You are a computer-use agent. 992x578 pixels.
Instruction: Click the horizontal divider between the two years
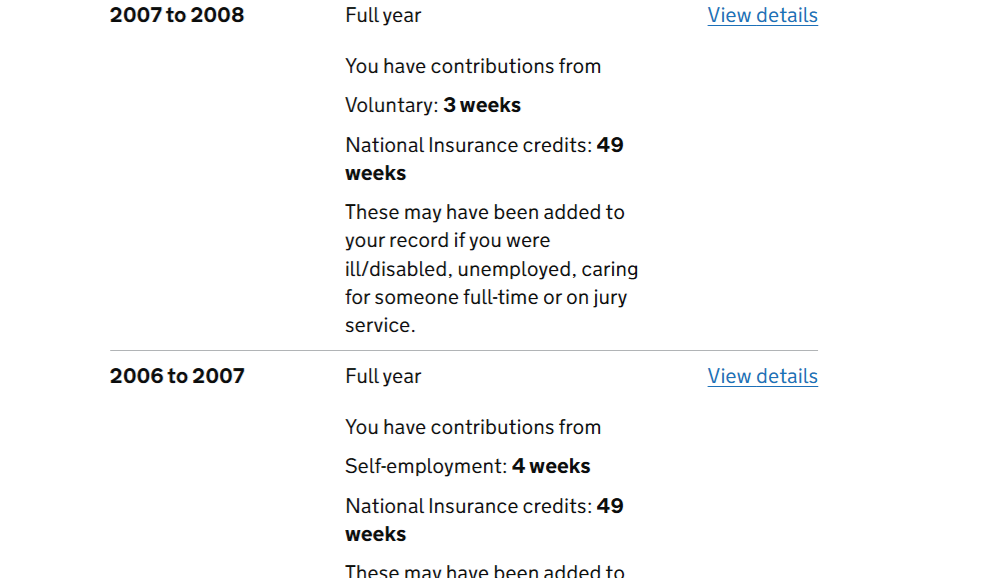pyautogui.click(x=463, y=351)
